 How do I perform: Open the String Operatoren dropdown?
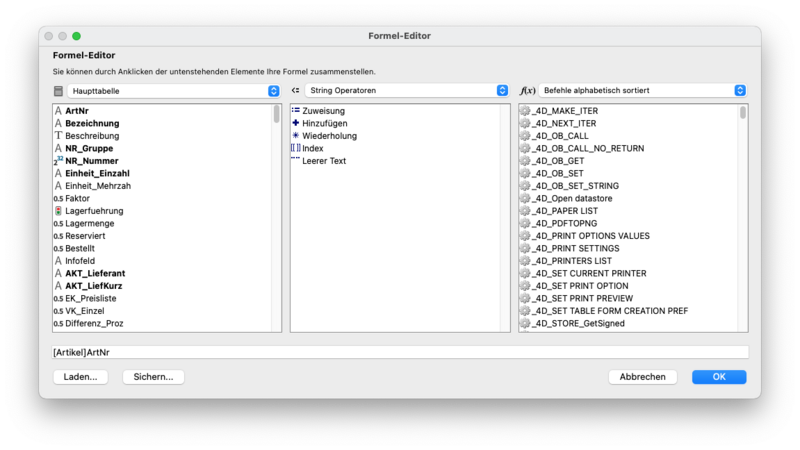[x=406, y=91]
